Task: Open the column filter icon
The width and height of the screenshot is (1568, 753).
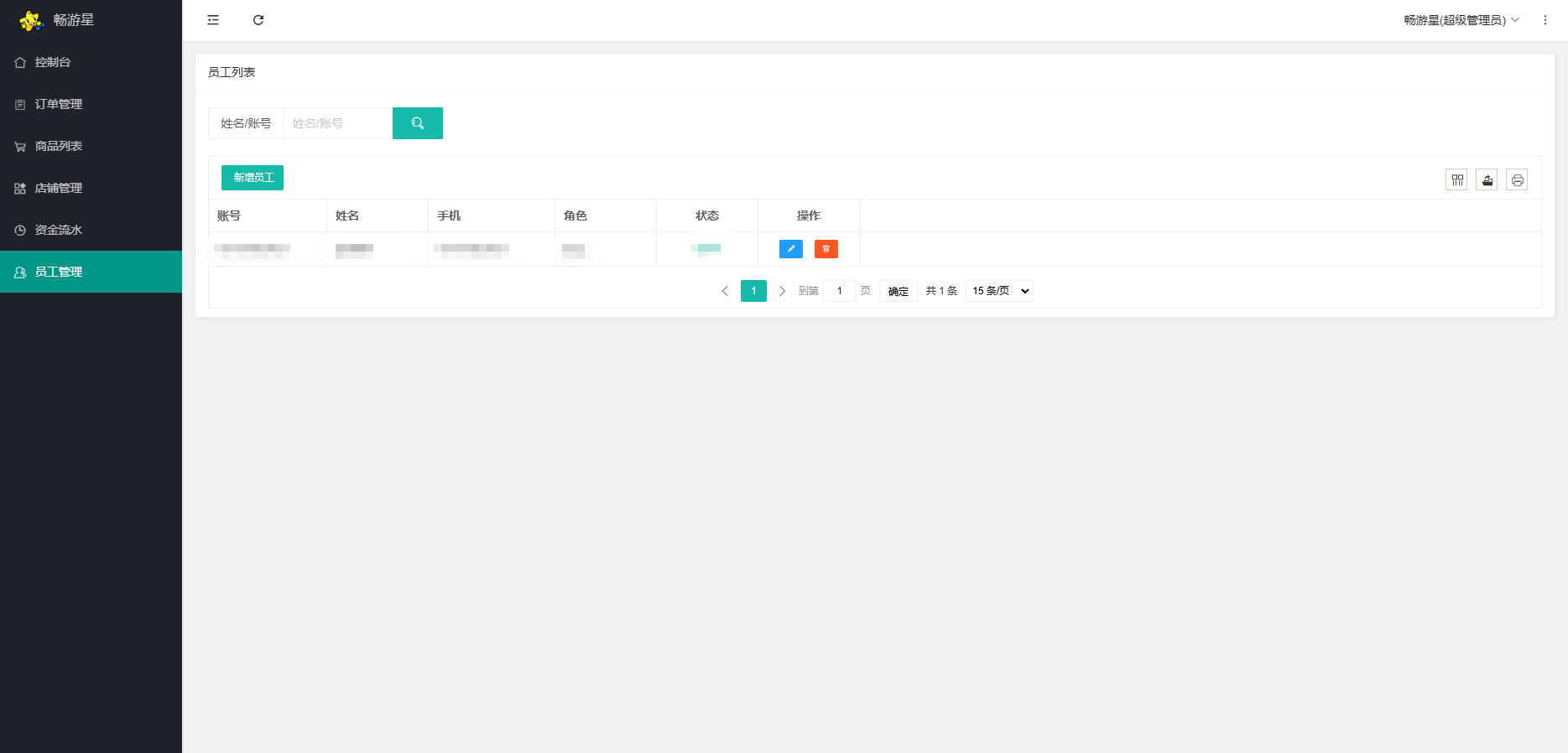Action: tap(1457, 179)
